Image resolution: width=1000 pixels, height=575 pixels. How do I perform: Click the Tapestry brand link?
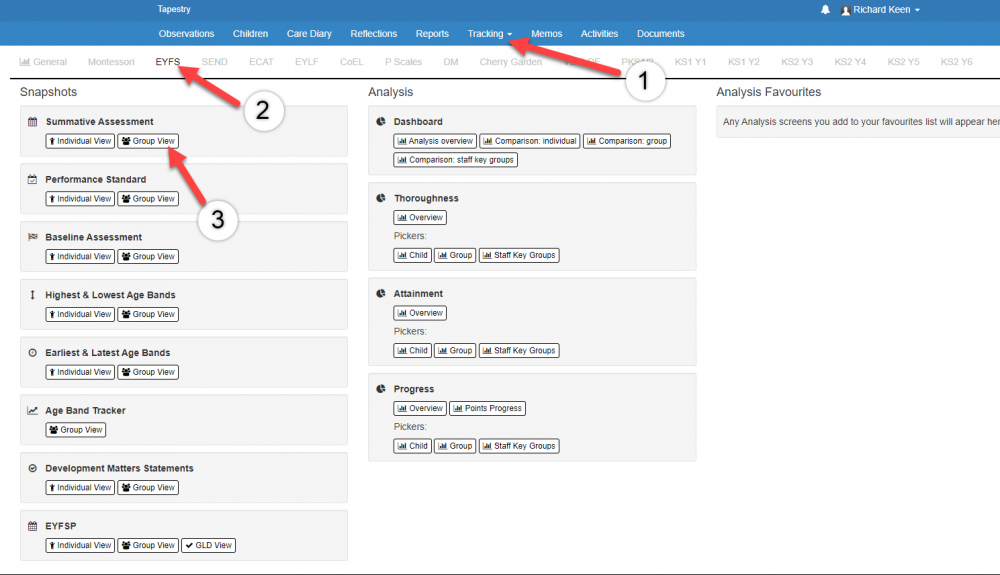(174, 9)
